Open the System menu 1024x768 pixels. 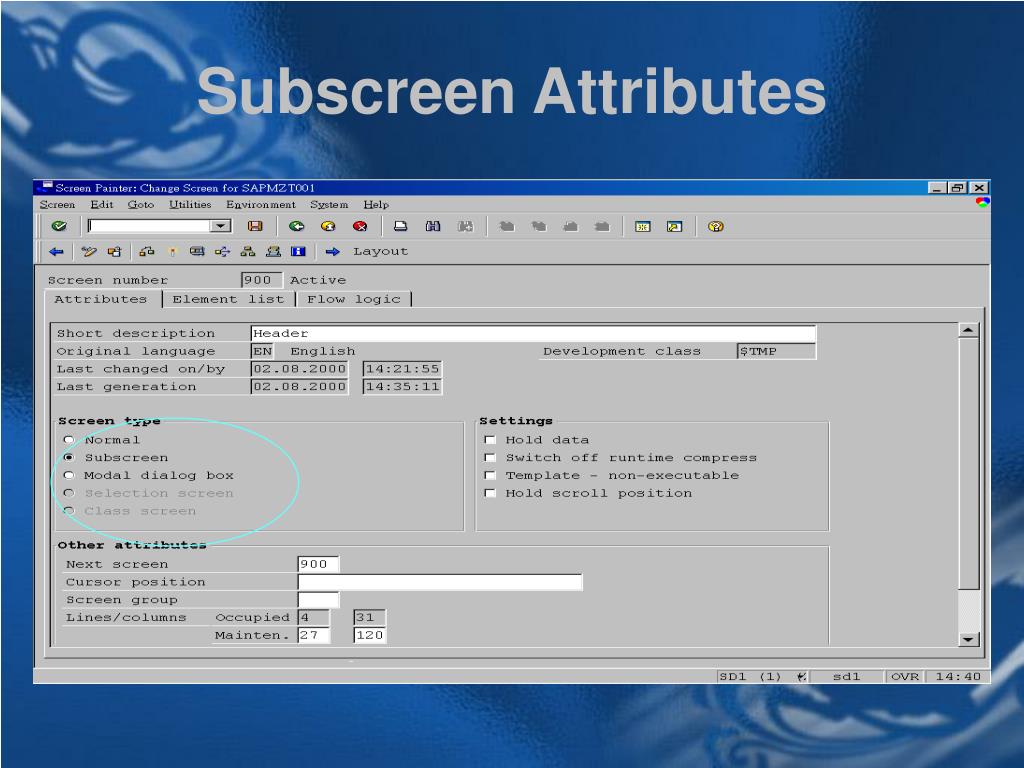(x=328, y=204)
